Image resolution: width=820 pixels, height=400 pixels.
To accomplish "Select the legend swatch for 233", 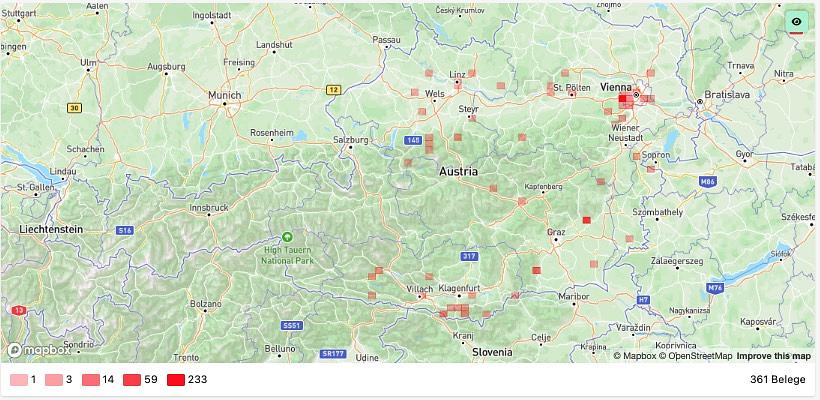I will pyautogui.click(x=176, y=380).
